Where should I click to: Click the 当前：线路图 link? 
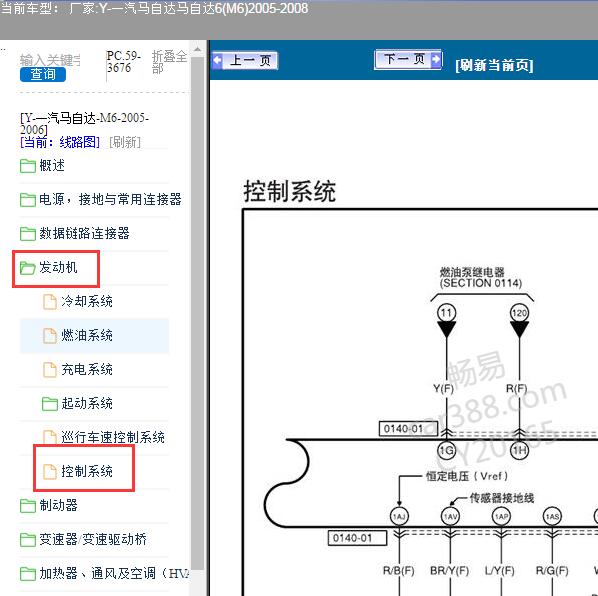60,142
